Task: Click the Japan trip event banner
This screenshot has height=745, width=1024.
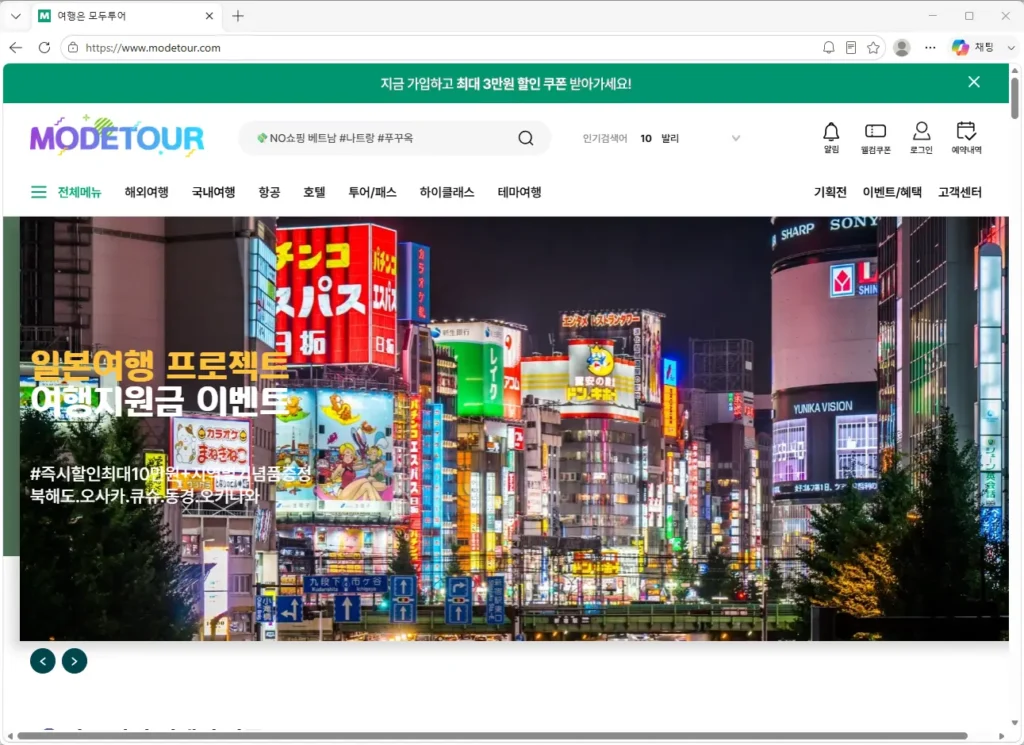Action: pos(514,428)
